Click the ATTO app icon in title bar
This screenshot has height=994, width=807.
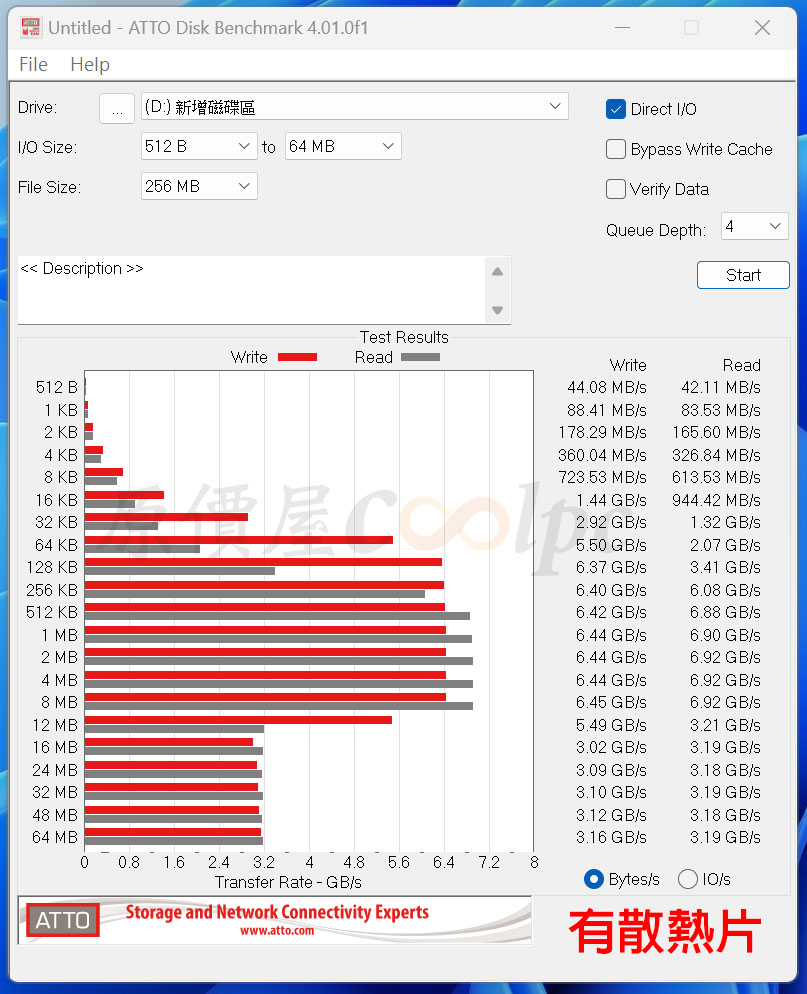(x=31, y=27)
